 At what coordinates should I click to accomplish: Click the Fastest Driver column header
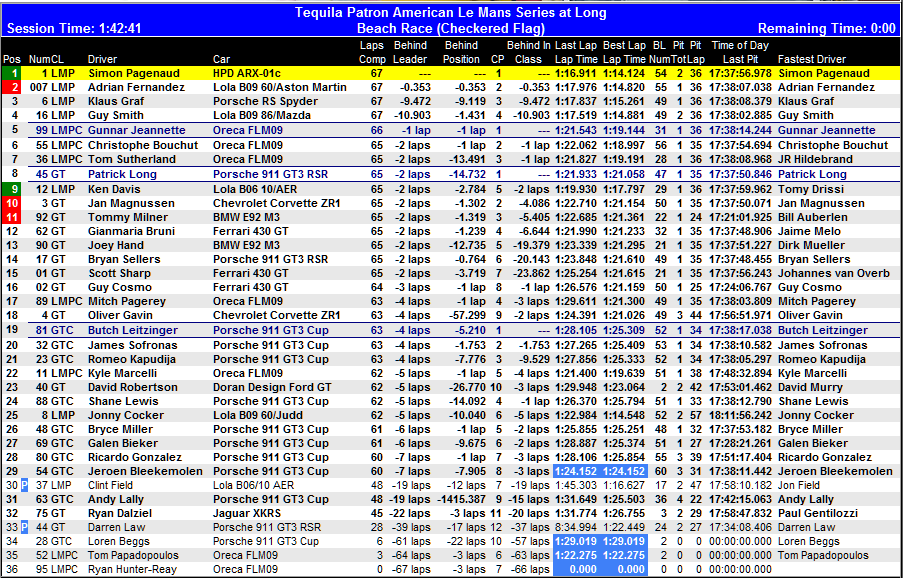[812, 59]
